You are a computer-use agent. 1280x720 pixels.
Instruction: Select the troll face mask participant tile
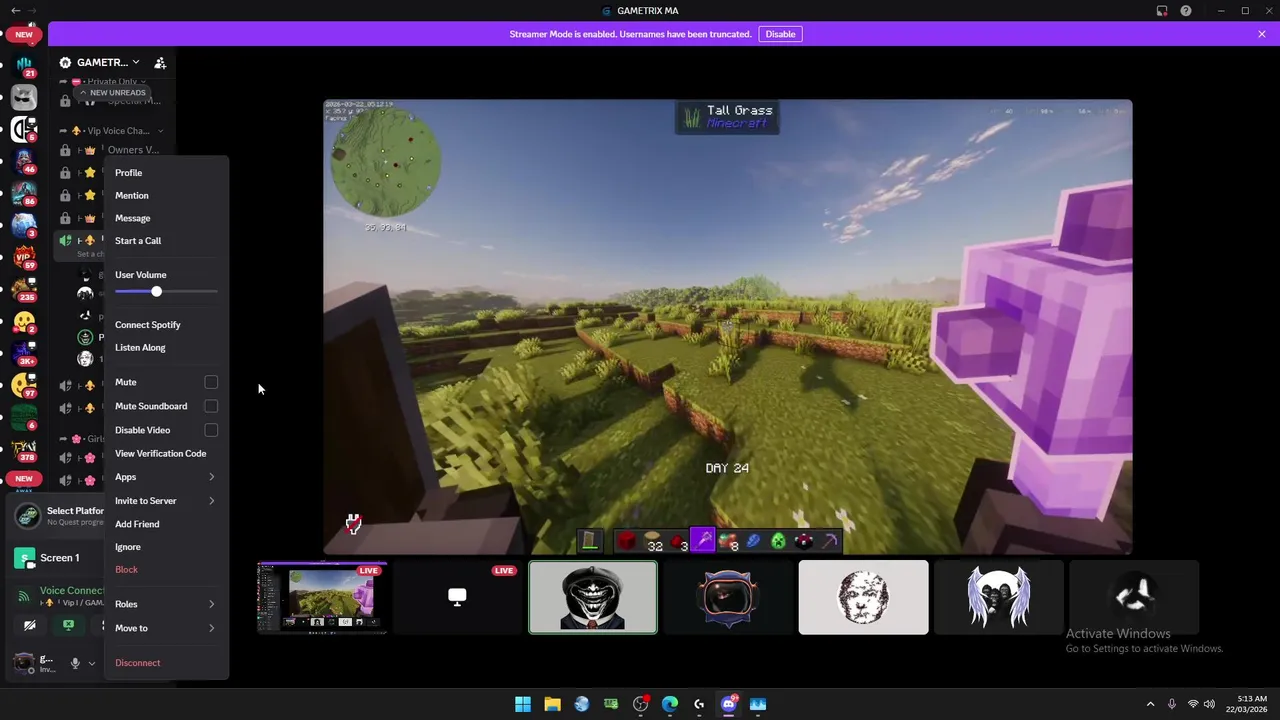pos(593,597)
